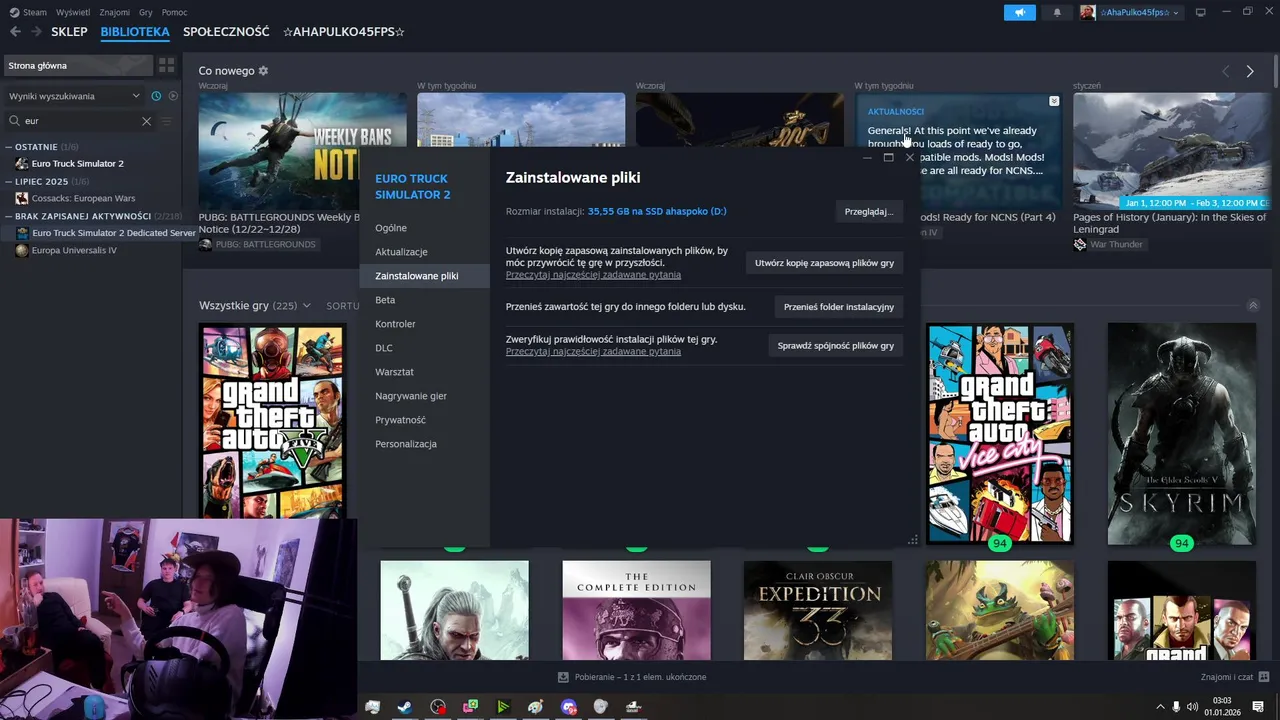Open advanced filter options beside search
1280x720 pixels.
167,121
